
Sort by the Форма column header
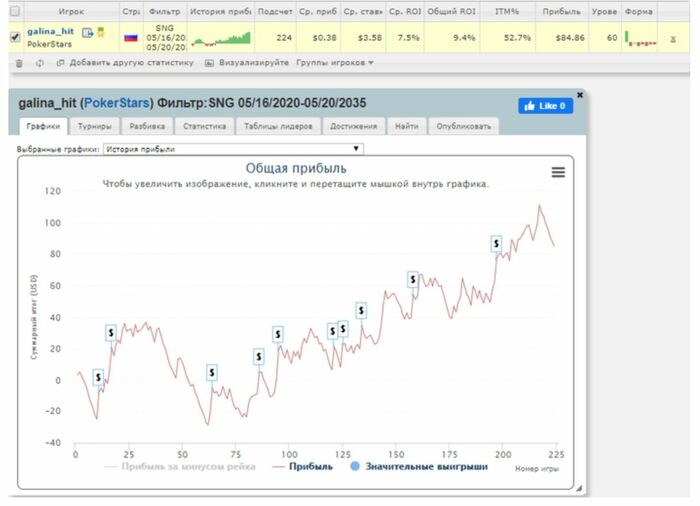point(638,12)
